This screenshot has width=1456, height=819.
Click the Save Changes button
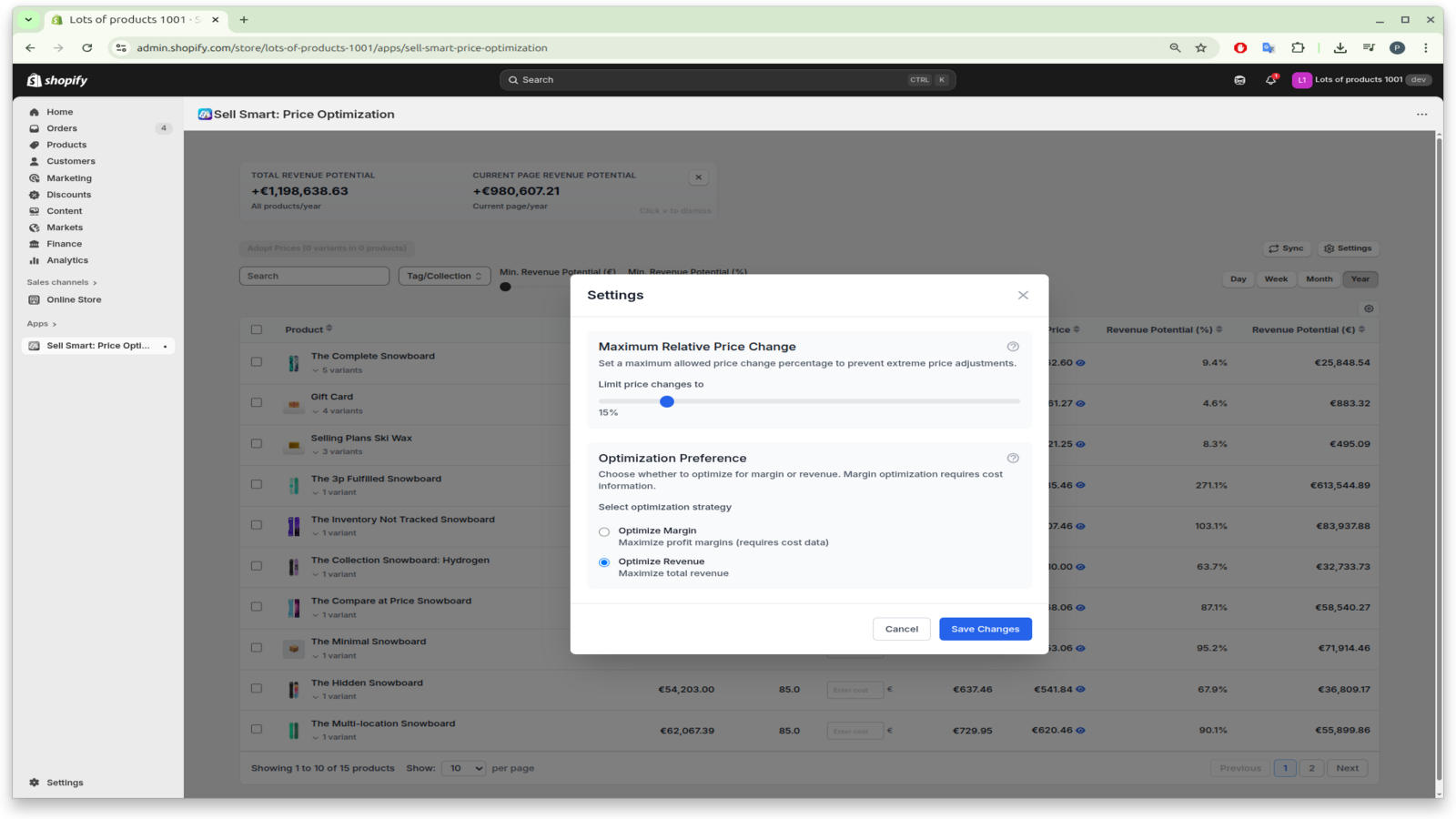[985, 628]
